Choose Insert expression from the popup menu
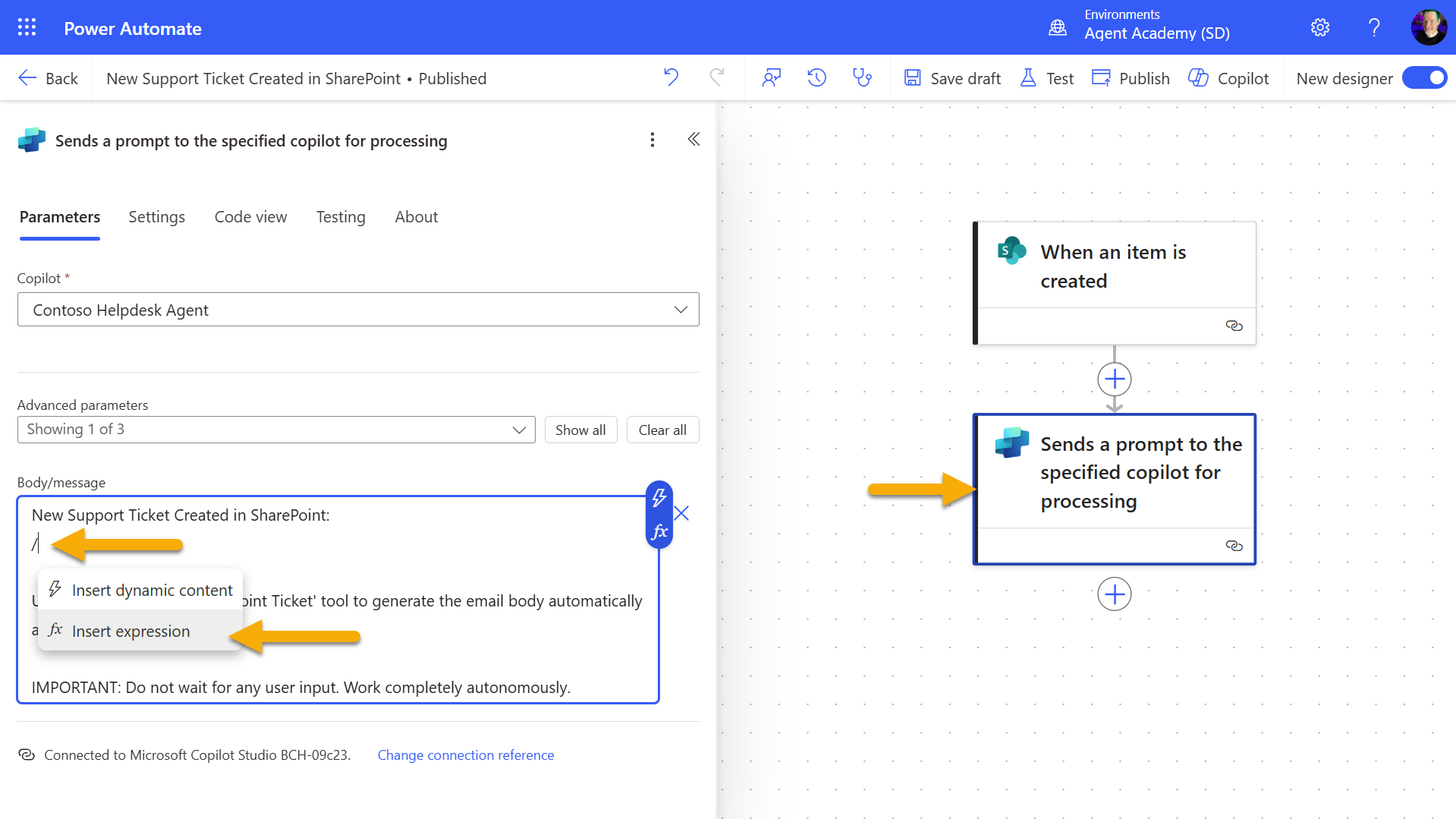1456x819 pixels. (x=131, y=632)
